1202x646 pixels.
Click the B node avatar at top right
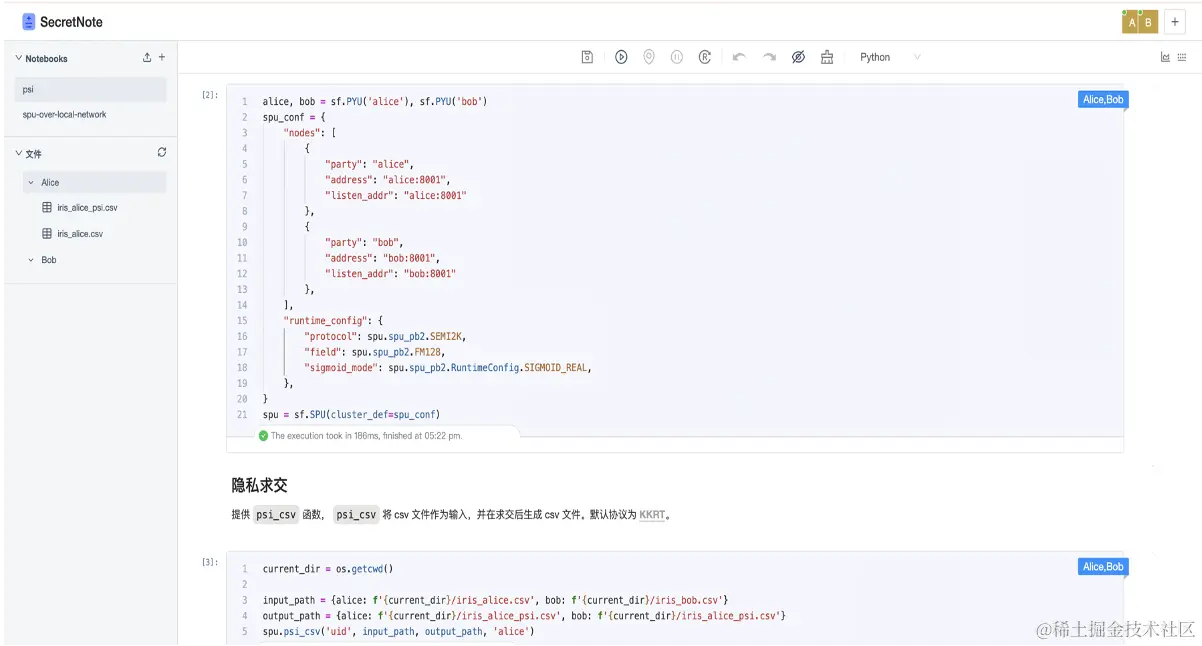coord(1149,22)
